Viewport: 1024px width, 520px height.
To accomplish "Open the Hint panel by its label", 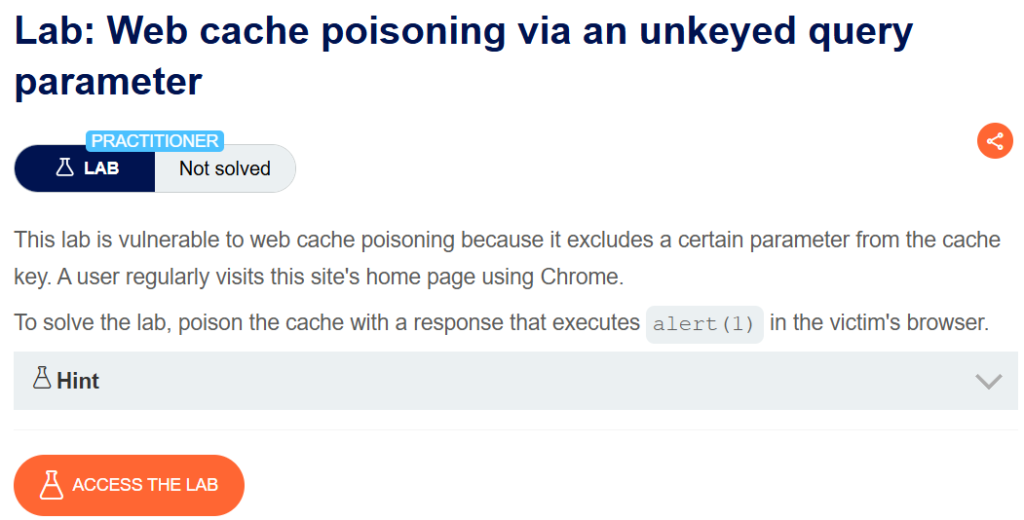I will (x=78, y=381).
